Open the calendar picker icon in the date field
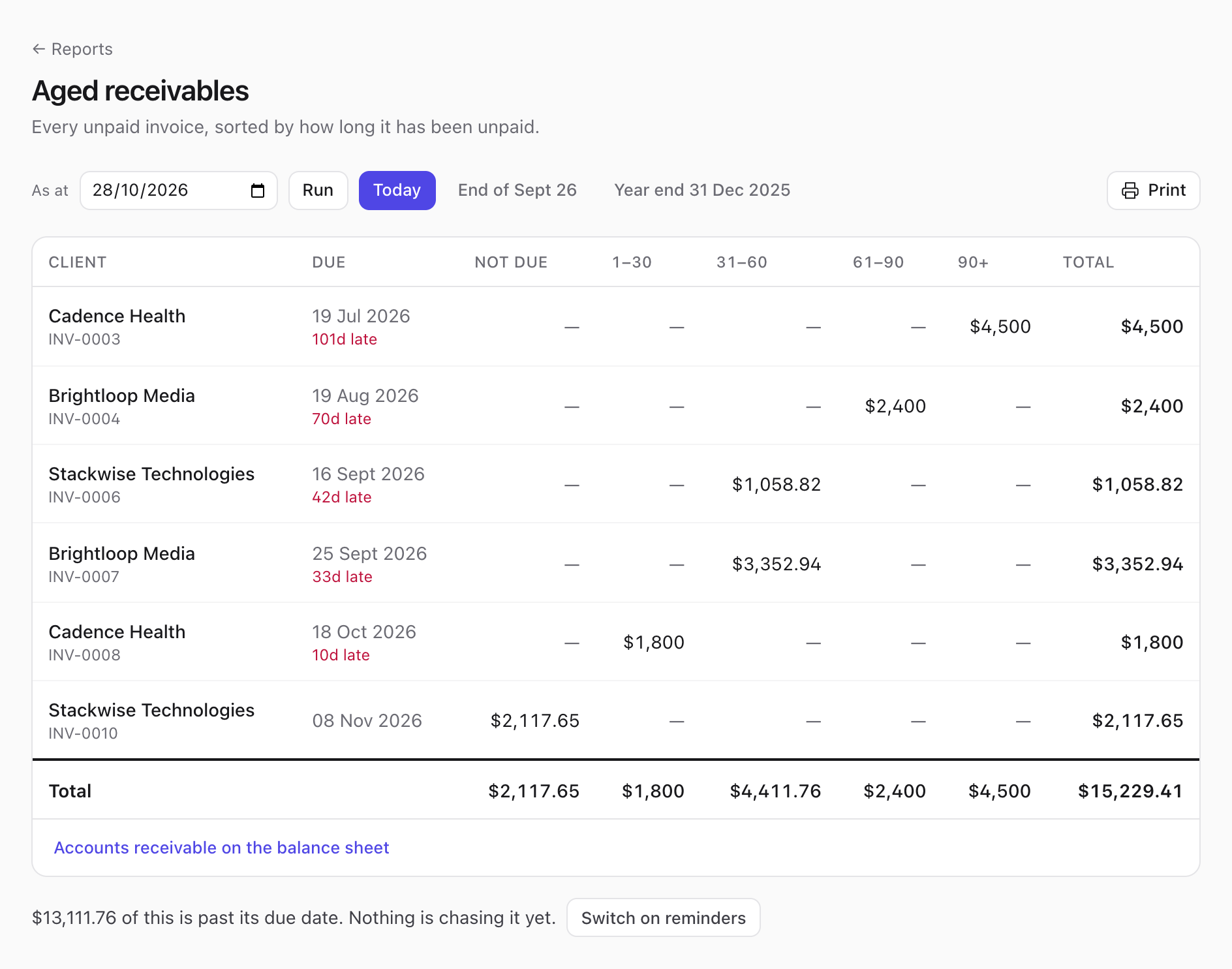This screenshot has width=1232, height=969. tap(258, 191)
